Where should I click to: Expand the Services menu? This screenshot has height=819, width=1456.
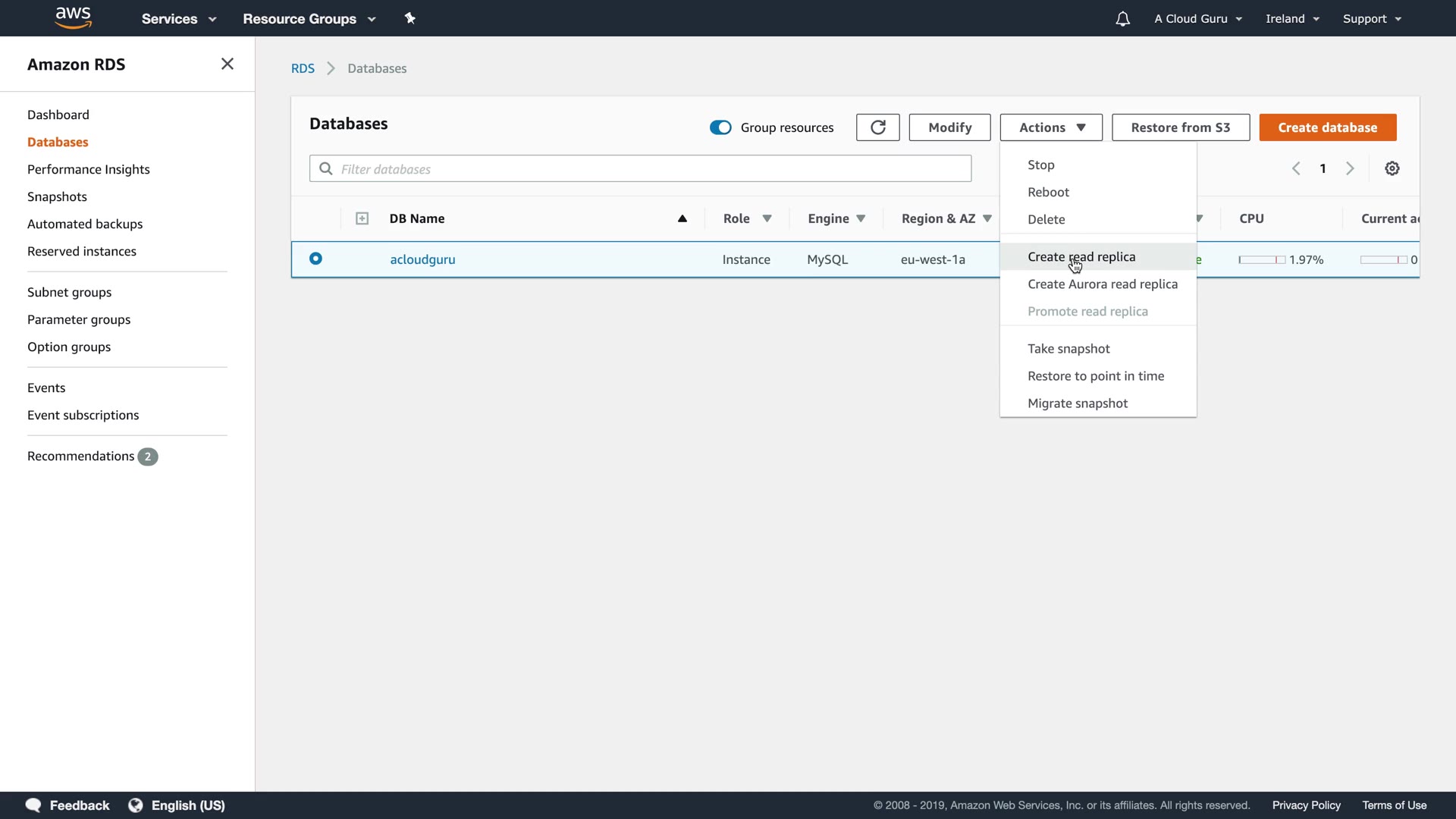[179, 19]
